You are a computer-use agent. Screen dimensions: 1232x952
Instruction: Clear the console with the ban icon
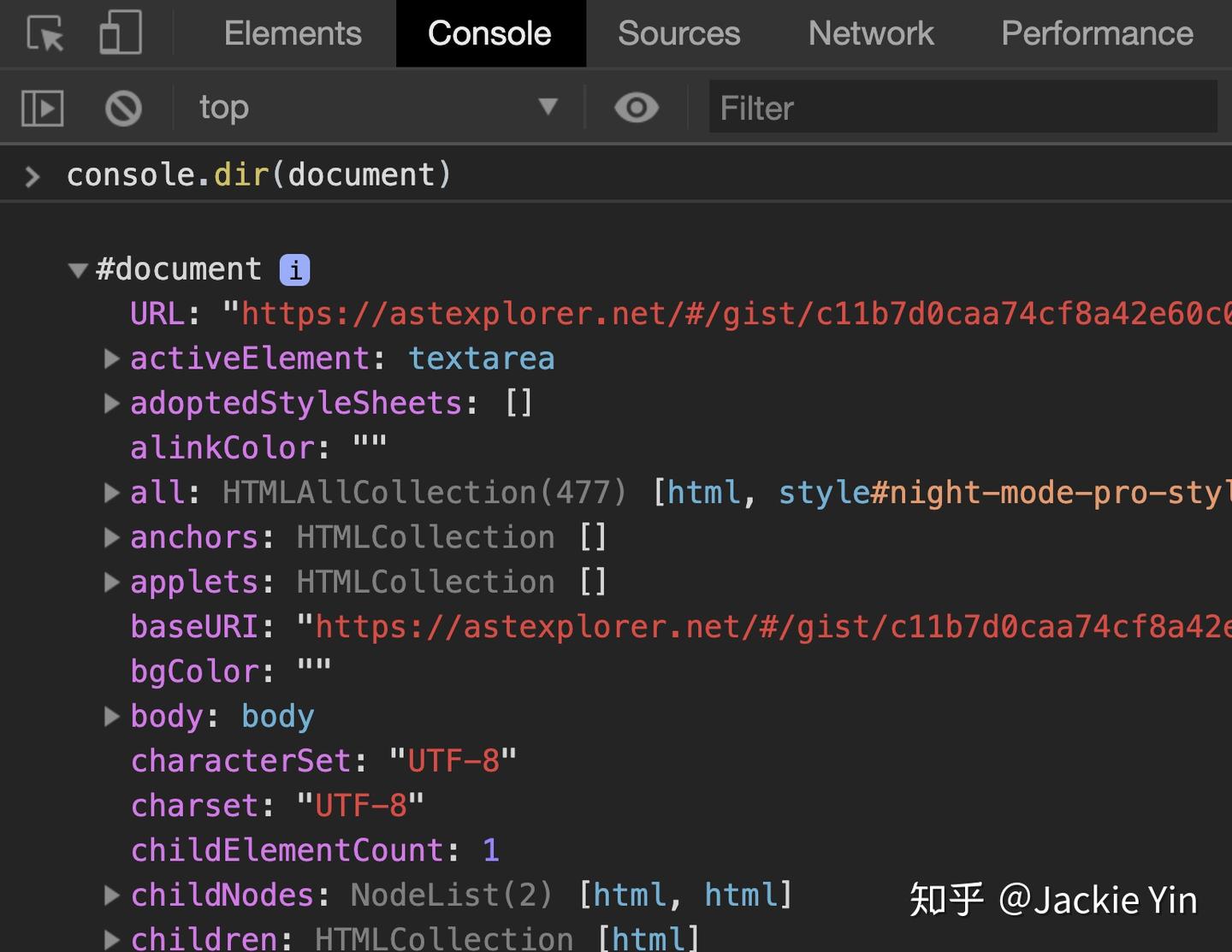[x=123, y=109]
